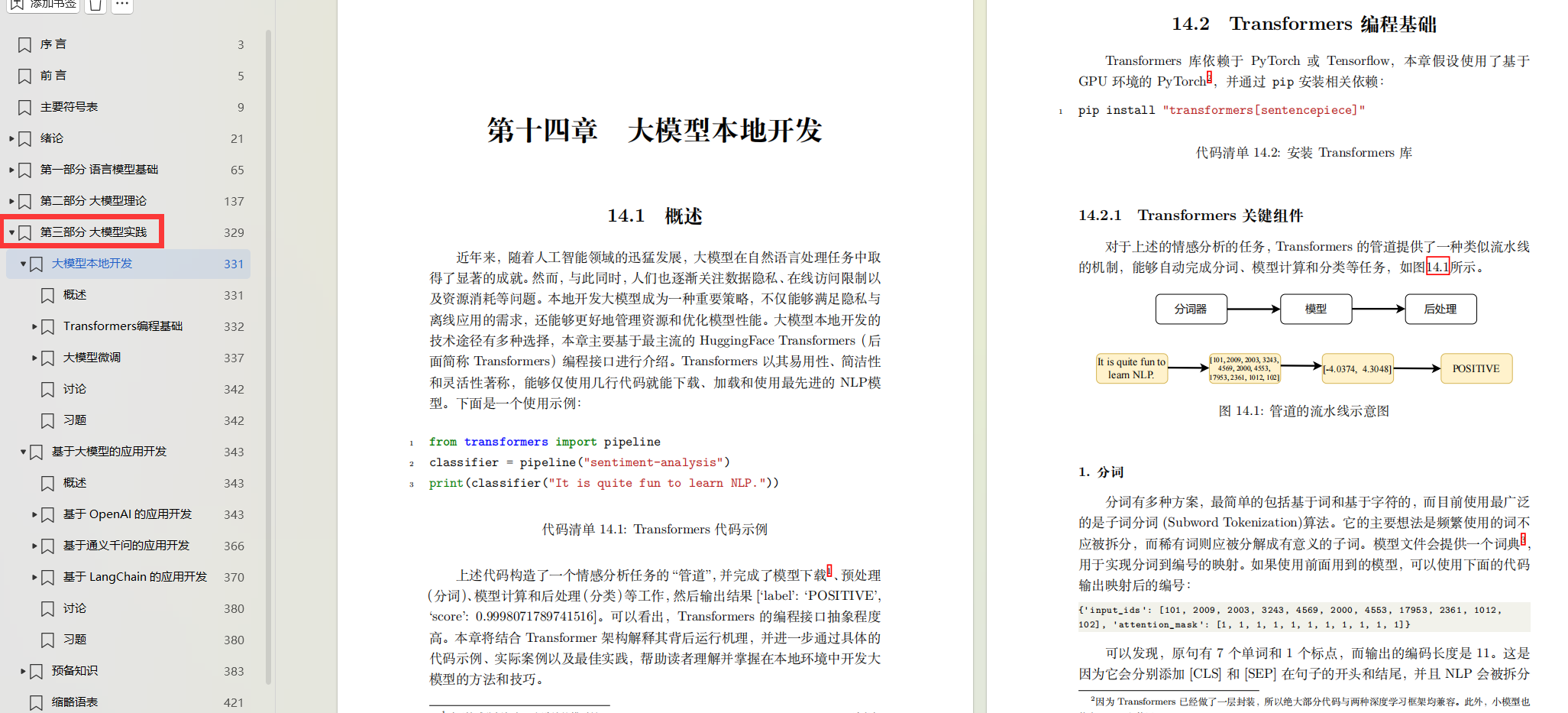Expand the 基于通义千问的应用开发 arrow
The width and height of the screenshot is (1568, 713).
(34, 546)
